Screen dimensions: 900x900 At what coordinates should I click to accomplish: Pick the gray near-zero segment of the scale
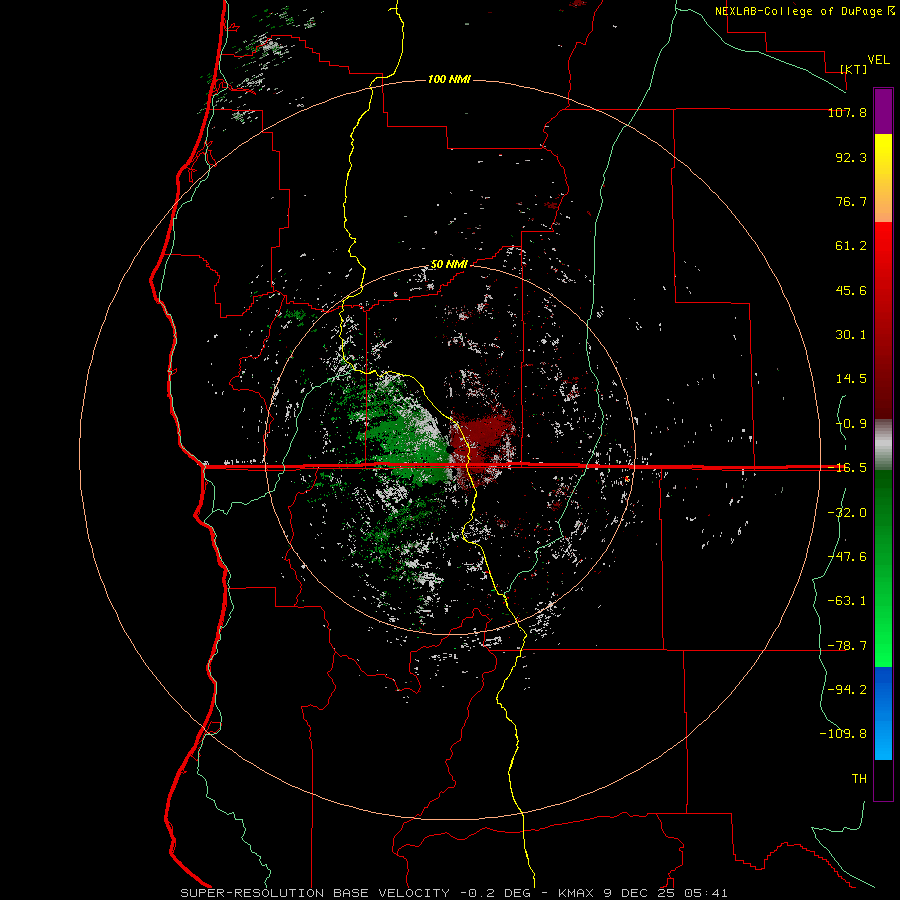pos(883,444)
